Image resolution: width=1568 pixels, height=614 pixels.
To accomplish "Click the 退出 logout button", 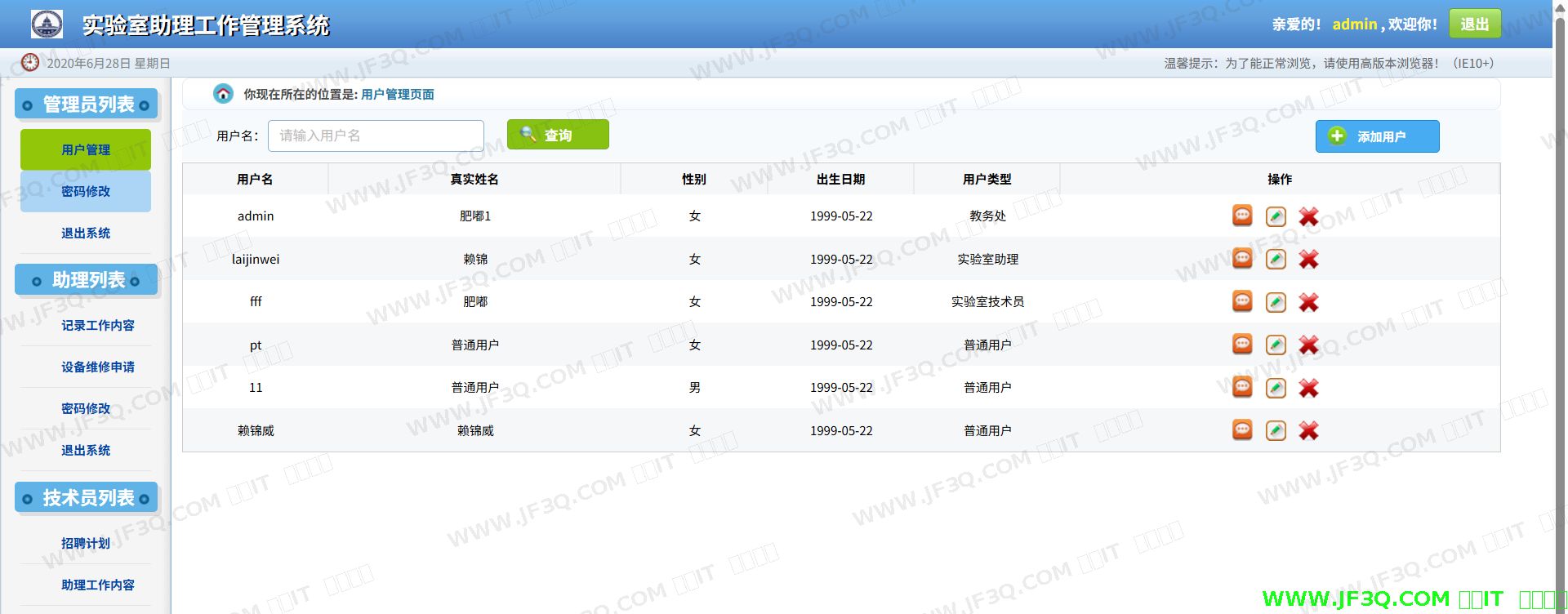I will [1474, 24].
